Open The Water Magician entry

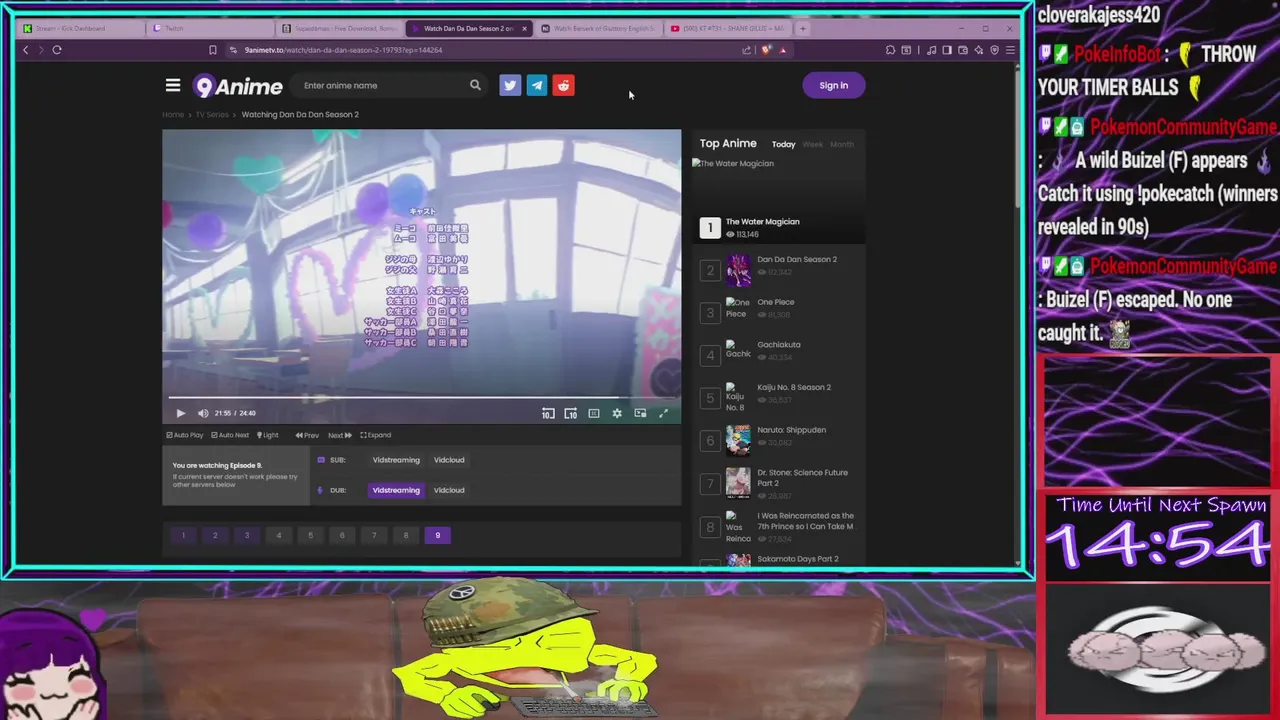coord(762,222)
